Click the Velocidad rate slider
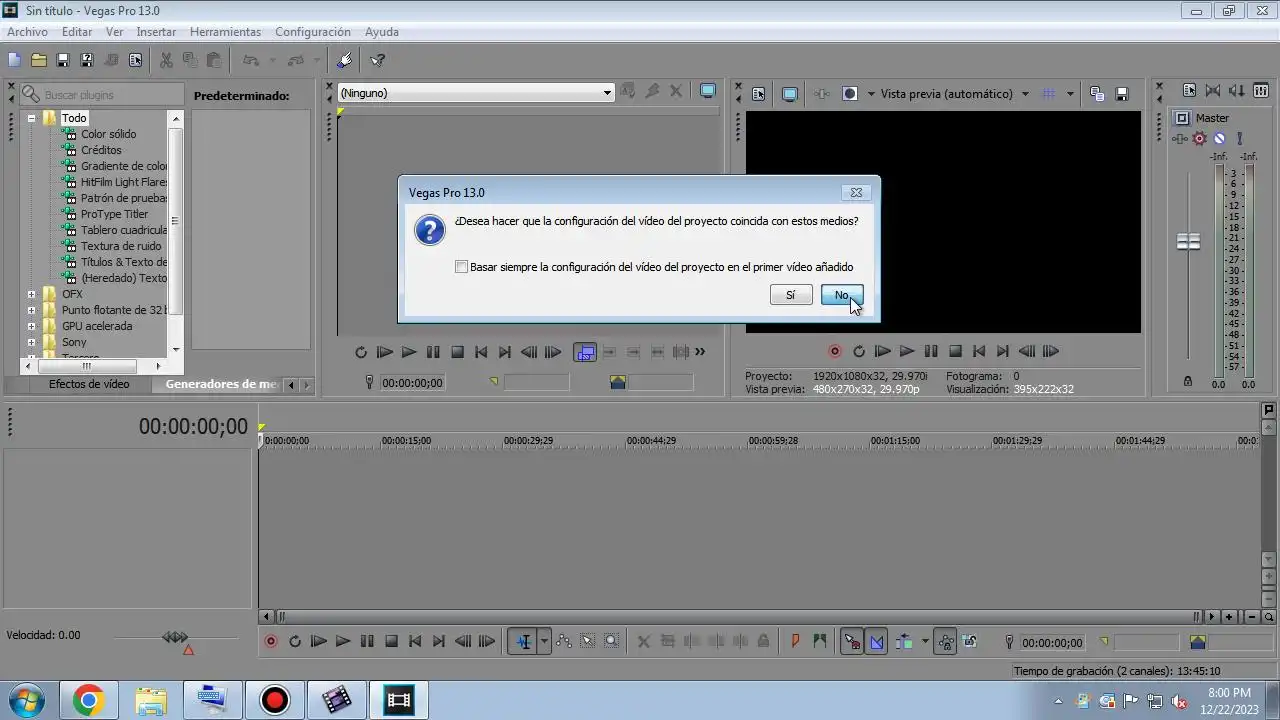The height and width of the screenshot is (720, 1280). click(175, 637)
